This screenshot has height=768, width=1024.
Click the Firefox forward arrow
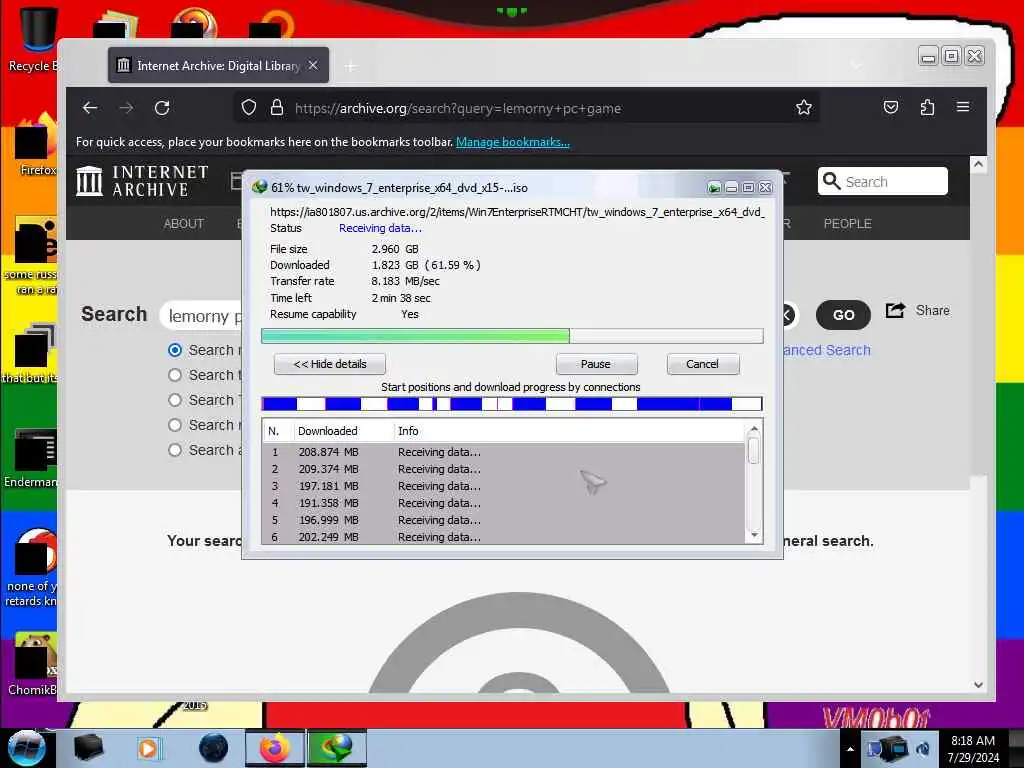coord(126,108)
